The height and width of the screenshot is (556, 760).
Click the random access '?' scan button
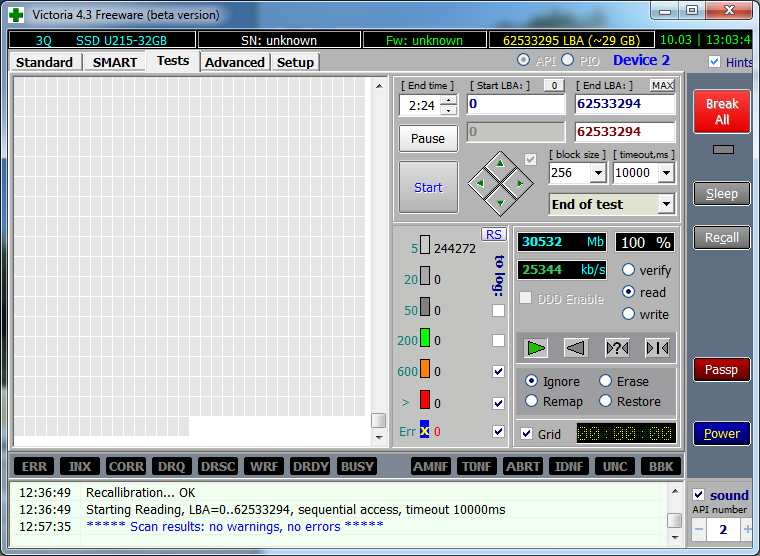[x=617, y=348]
